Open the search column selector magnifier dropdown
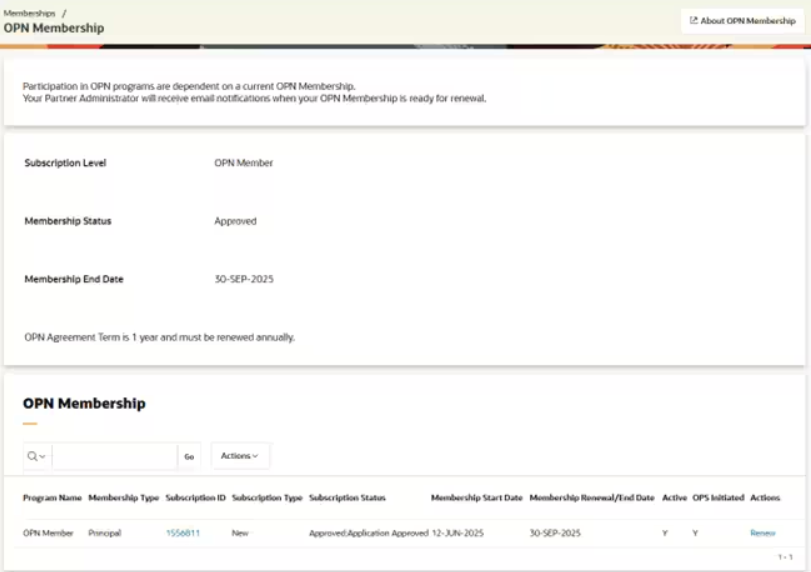Screen dimensions: 811x572 (x=36, y=456)
